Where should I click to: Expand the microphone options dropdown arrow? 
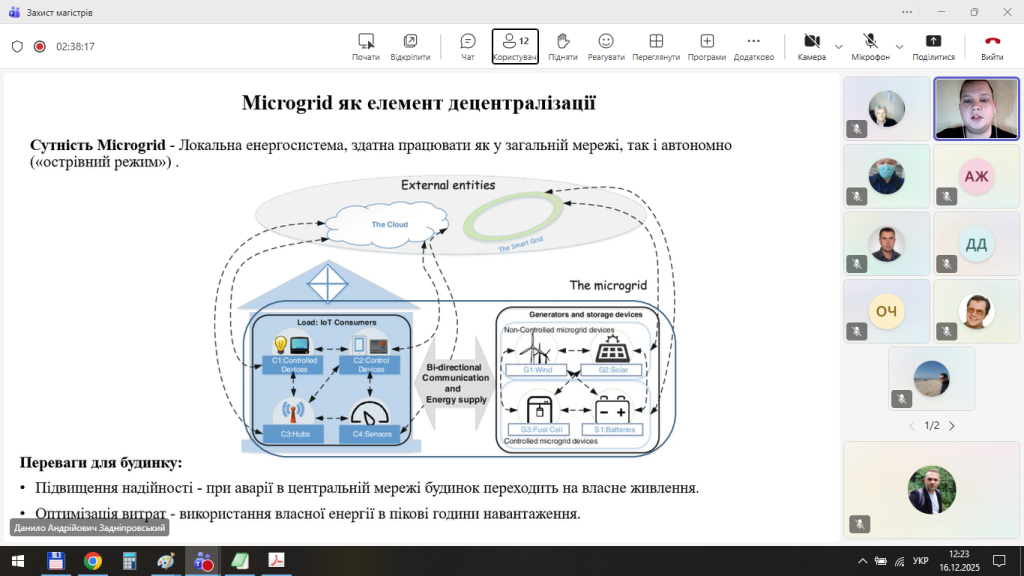point(899,47)
